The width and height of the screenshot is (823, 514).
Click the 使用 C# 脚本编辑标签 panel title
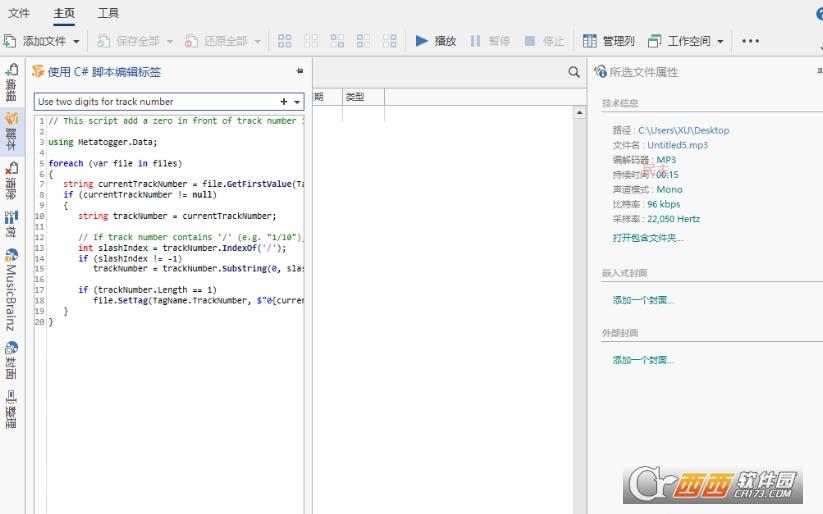pos(104,72)
